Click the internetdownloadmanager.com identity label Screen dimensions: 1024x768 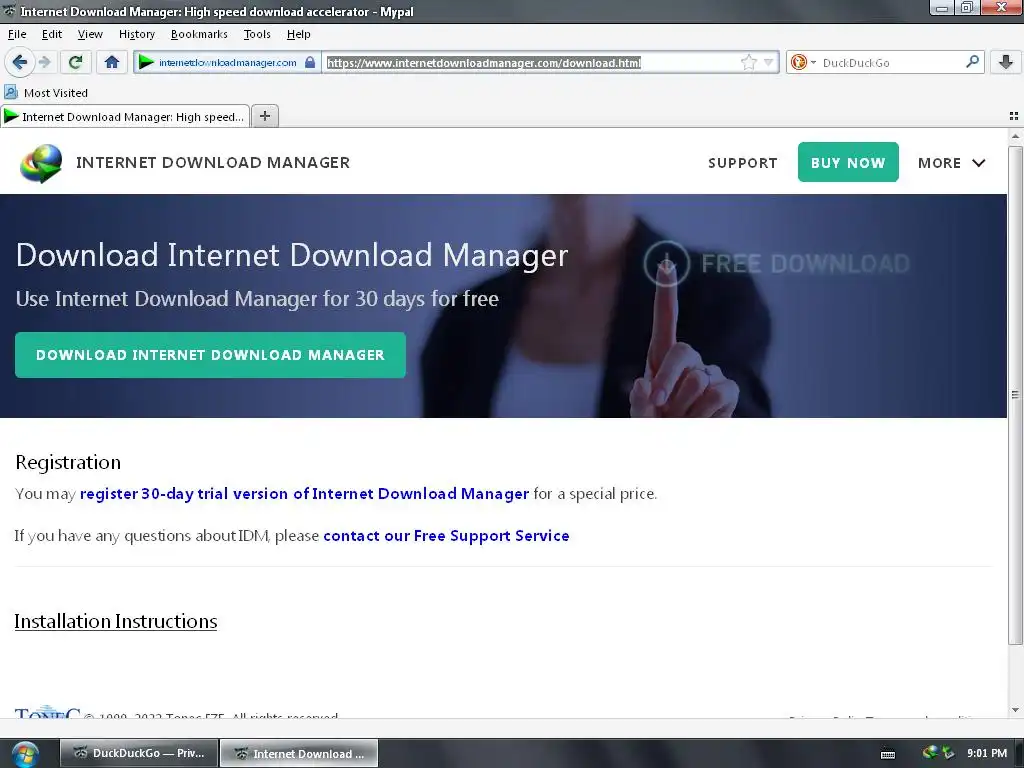tap(227, 63)
